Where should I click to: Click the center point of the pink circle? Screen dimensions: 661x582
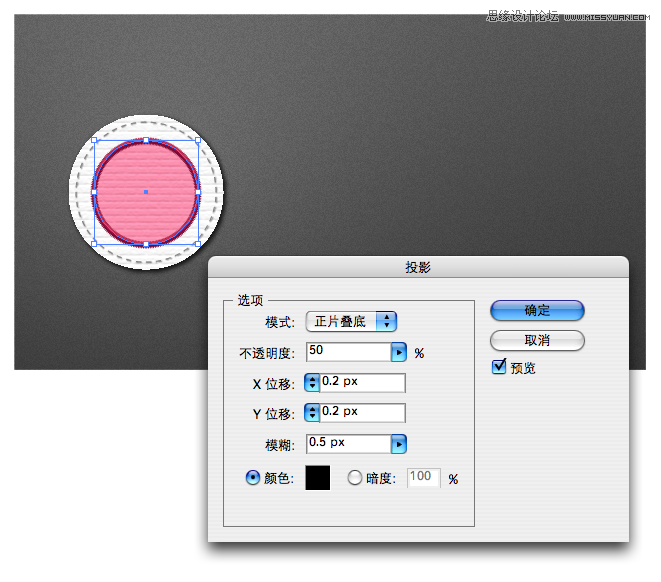coord(146,192)
